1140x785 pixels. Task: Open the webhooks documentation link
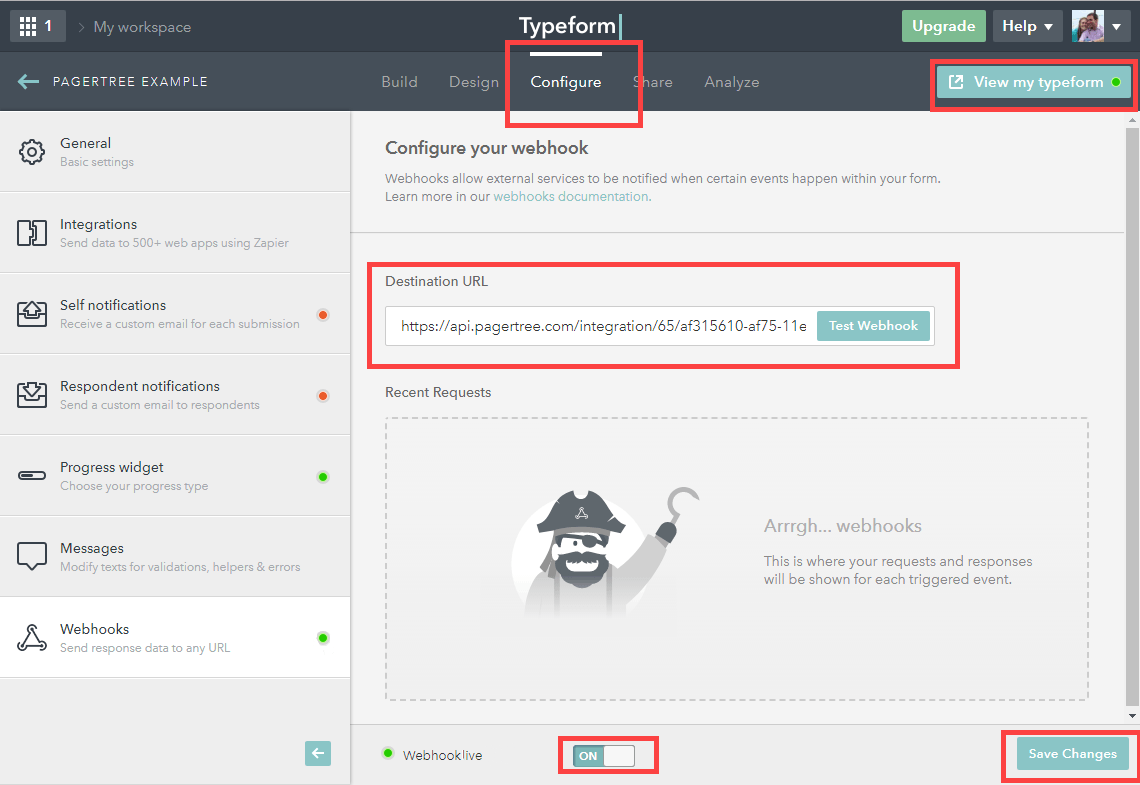point(571,197)
